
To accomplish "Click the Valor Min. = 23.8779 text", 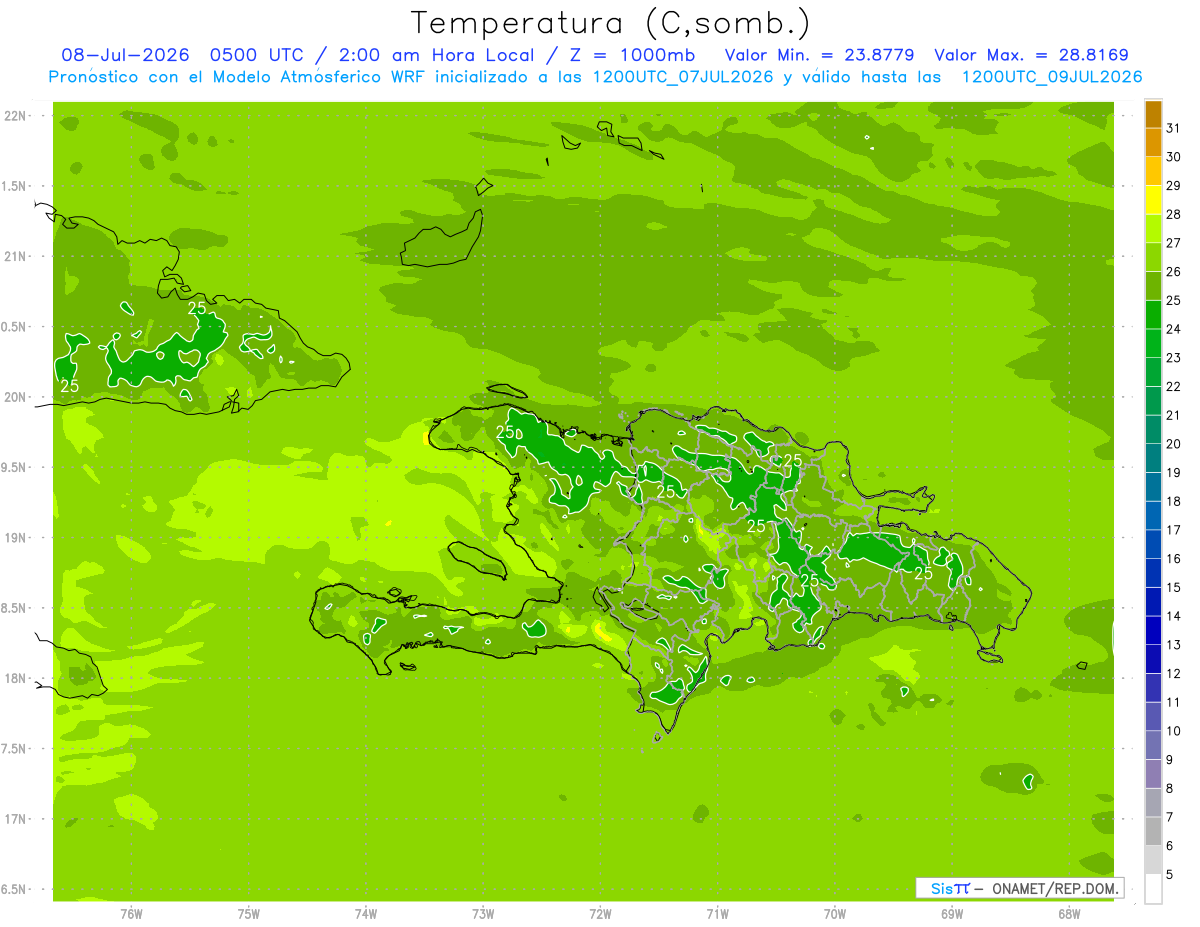I will tap(819, 55).
